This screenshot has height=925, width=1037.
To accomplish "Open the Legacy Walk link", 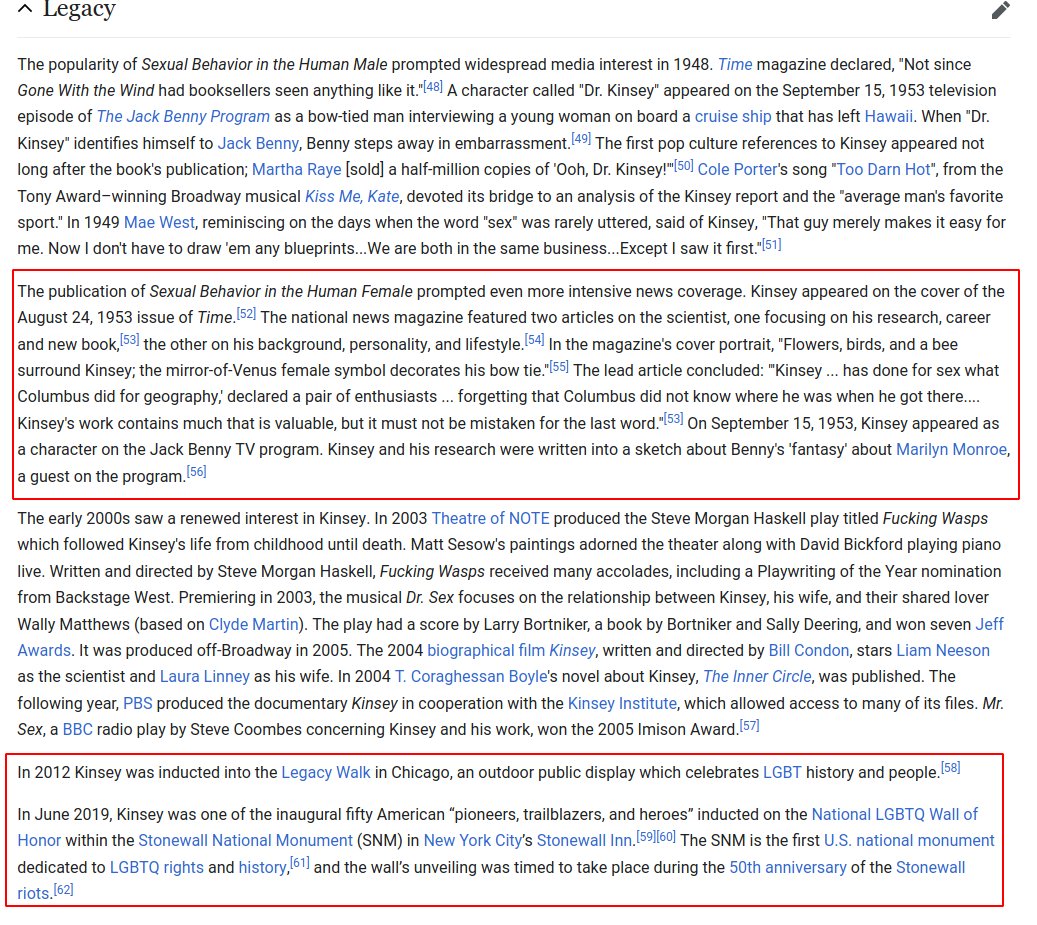I will tap(326, 772).
